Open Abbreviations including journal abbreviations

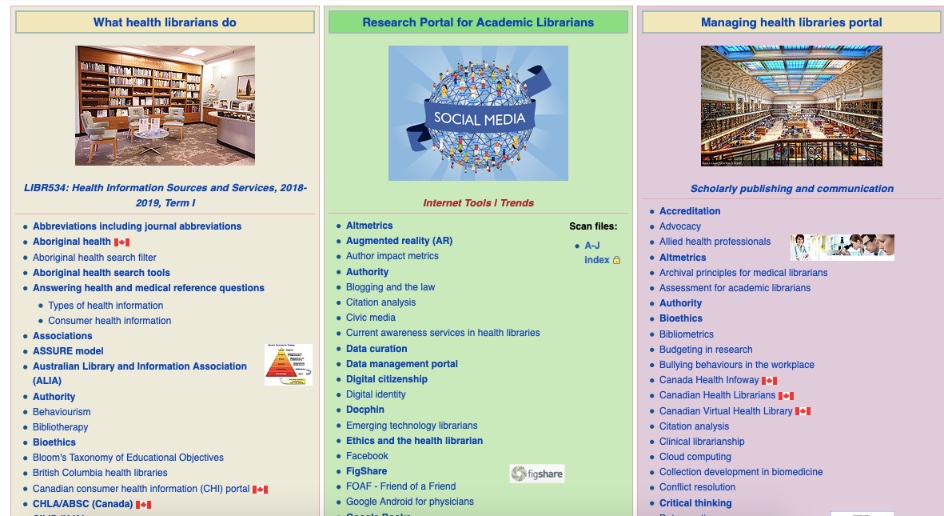coord(137,226)
